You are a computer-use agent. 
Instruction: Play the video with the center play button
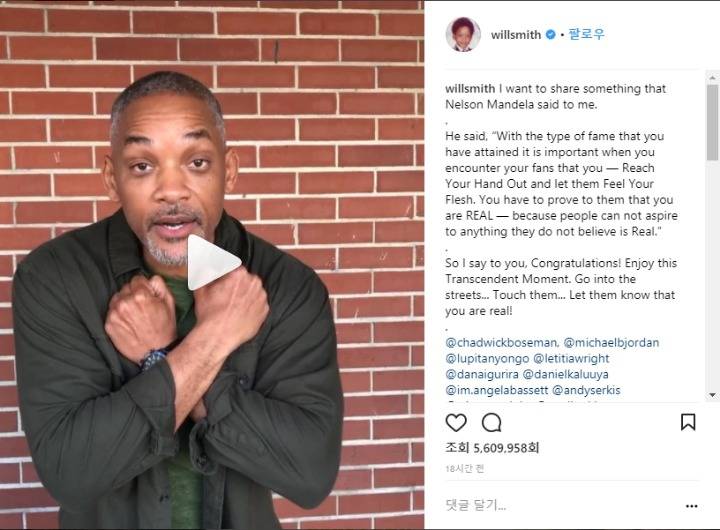click(214, 262)
